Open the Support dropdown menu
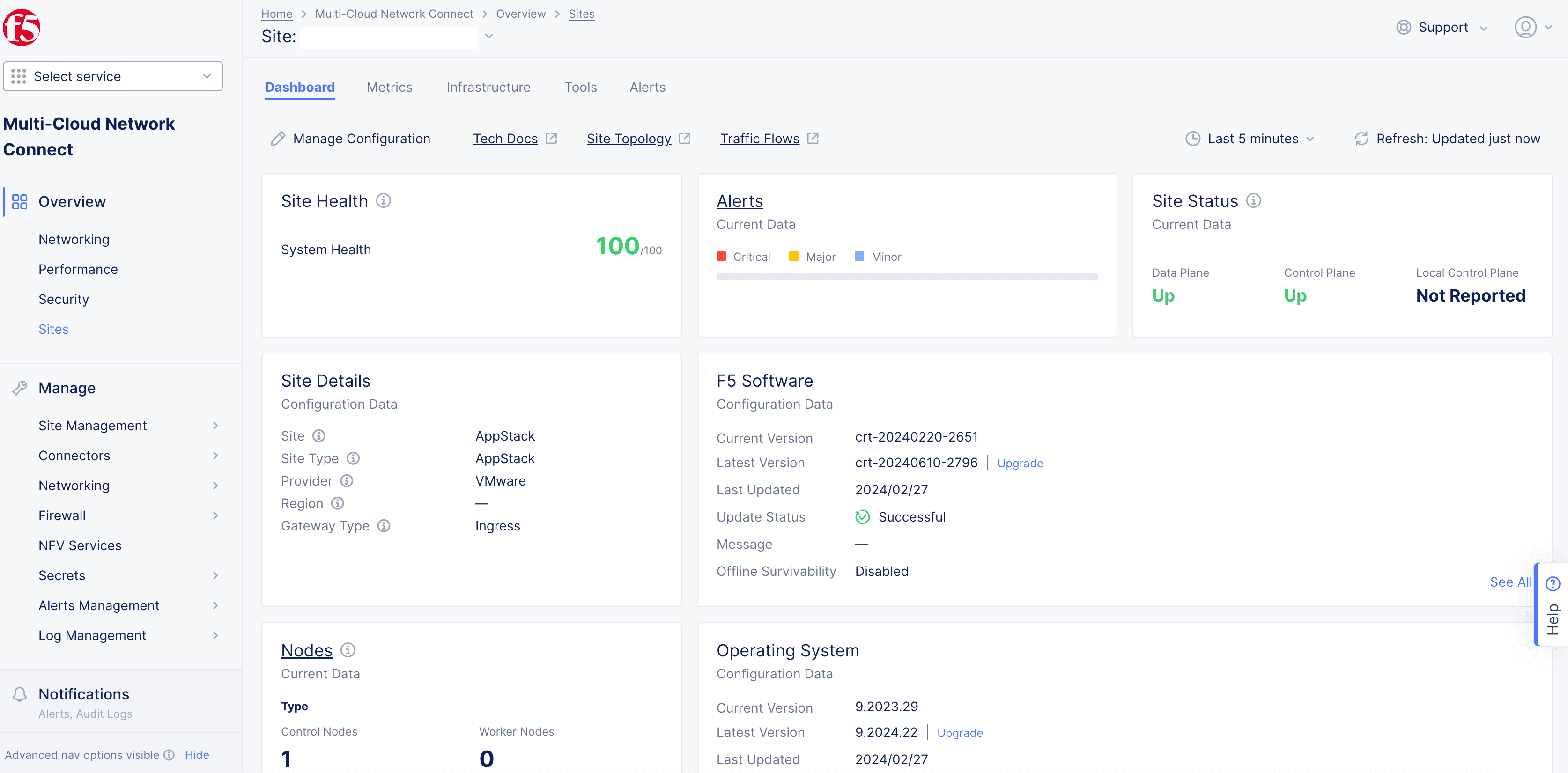Viewport: 1568px width, 773px height. click(x=1442, y=27)
